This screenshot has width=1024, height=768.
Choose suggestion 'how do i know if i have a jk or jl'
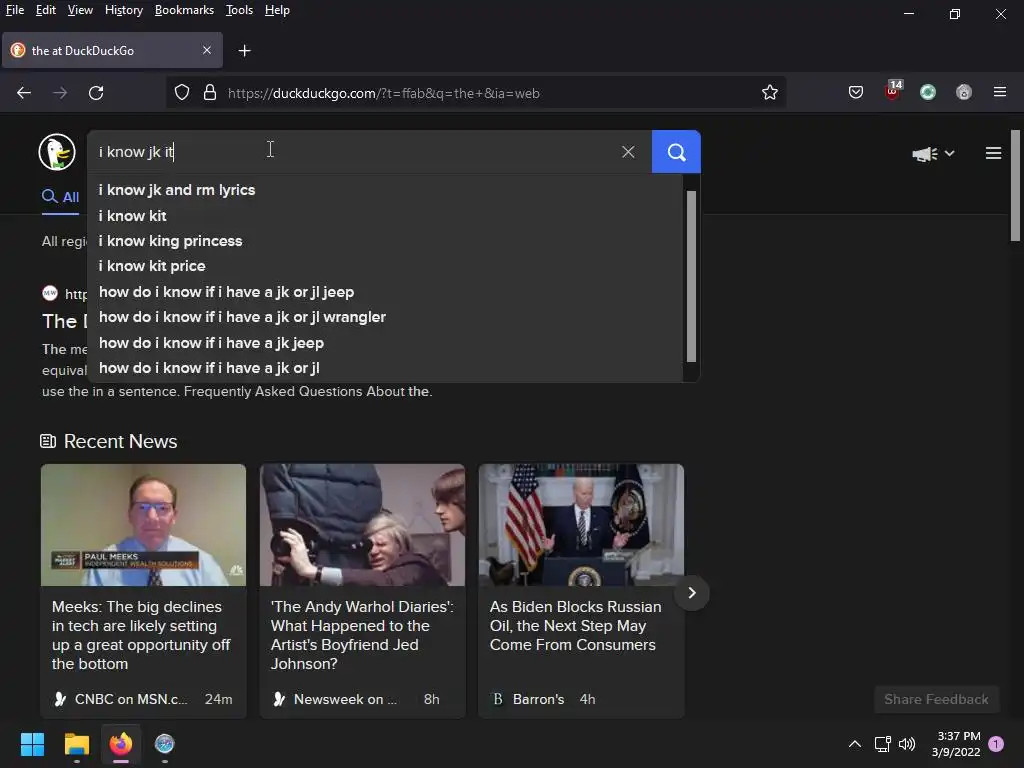(385, 368)
